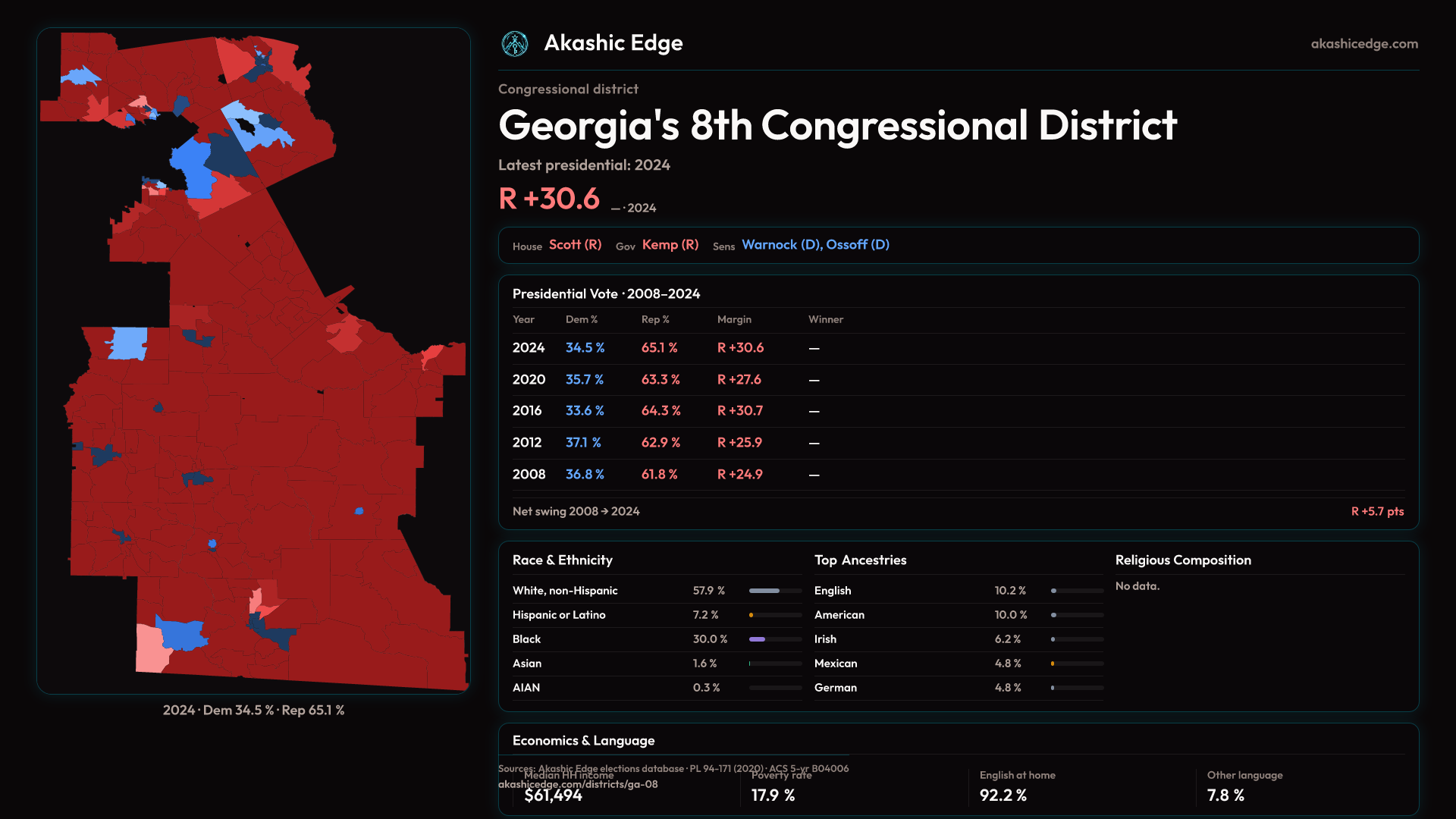Click Senators Warnock (D), Ossoff (D)
The width and height of the screenshot is (1456, 819).
click(815, 245)
